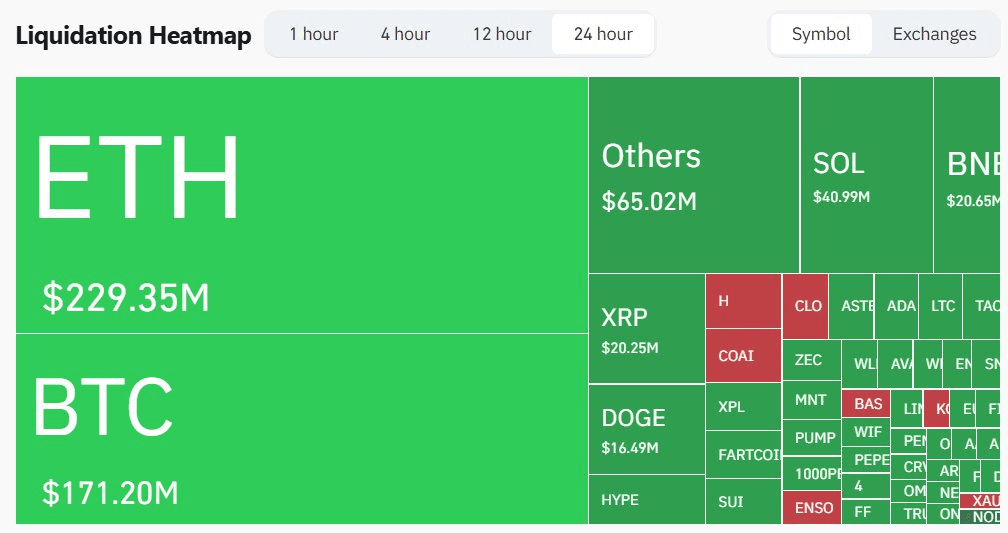Switch heatmap view to Exchanges

pos(934,34)
